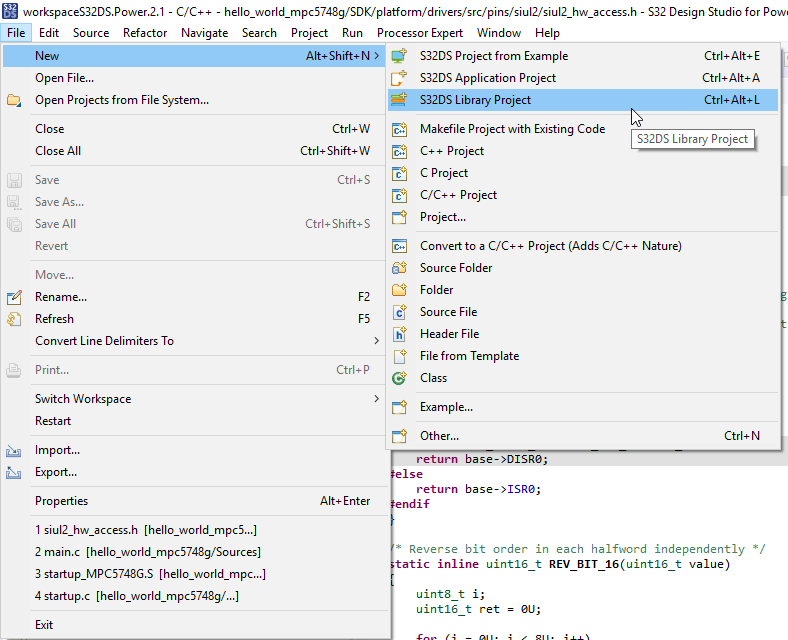
Task: Click the Folder icon in New submenu
Action: click(399, 290)
